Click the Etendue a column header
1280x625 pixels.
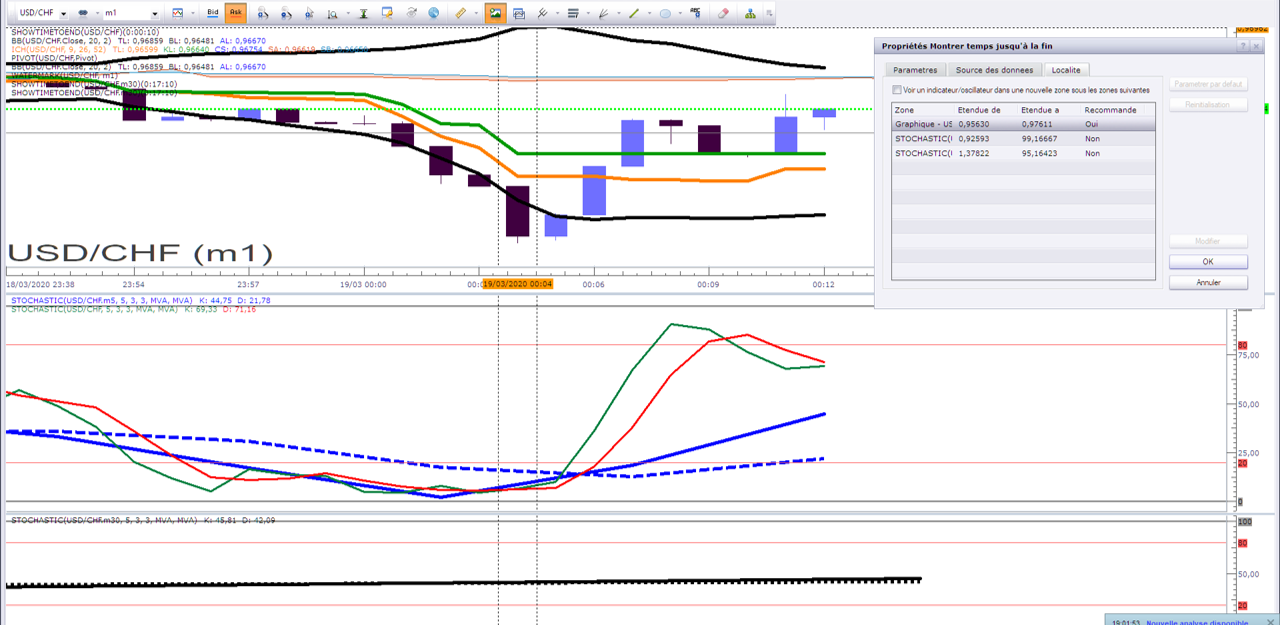1048,110
